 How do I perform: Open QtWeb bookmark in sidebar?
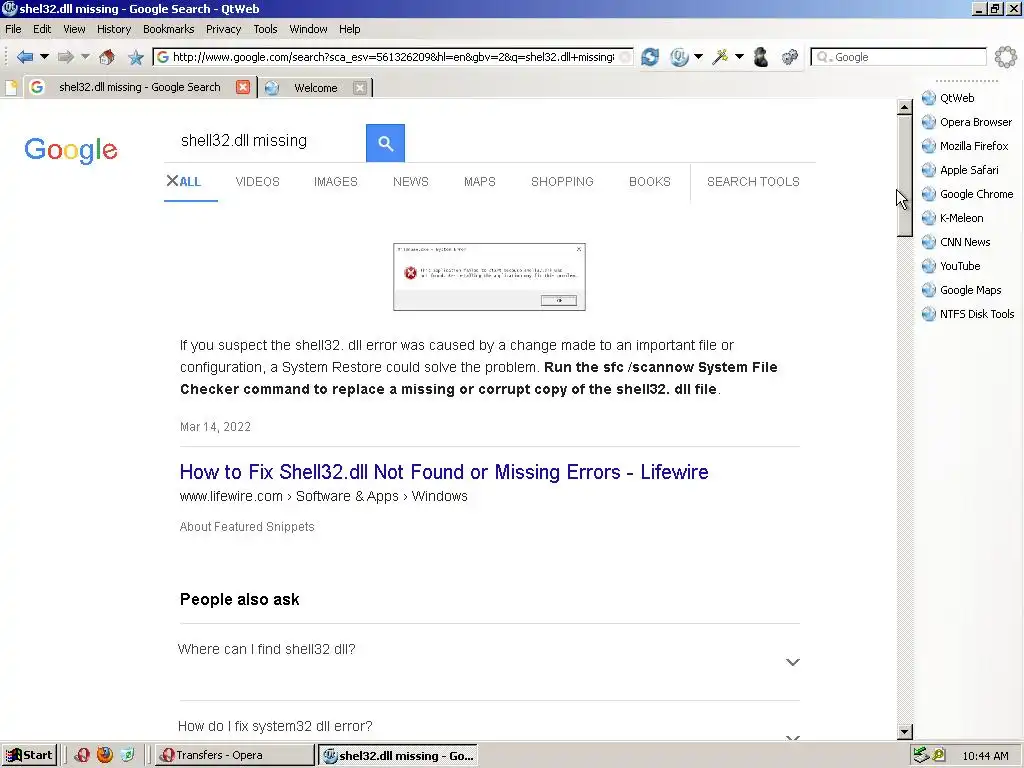(x=957, y=98)
